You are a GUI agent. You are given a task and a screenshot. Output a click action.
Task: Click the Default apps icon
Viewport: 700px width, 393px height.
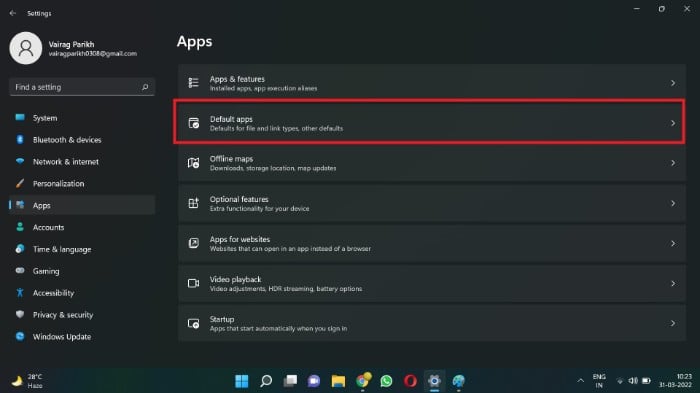point(193,123)
